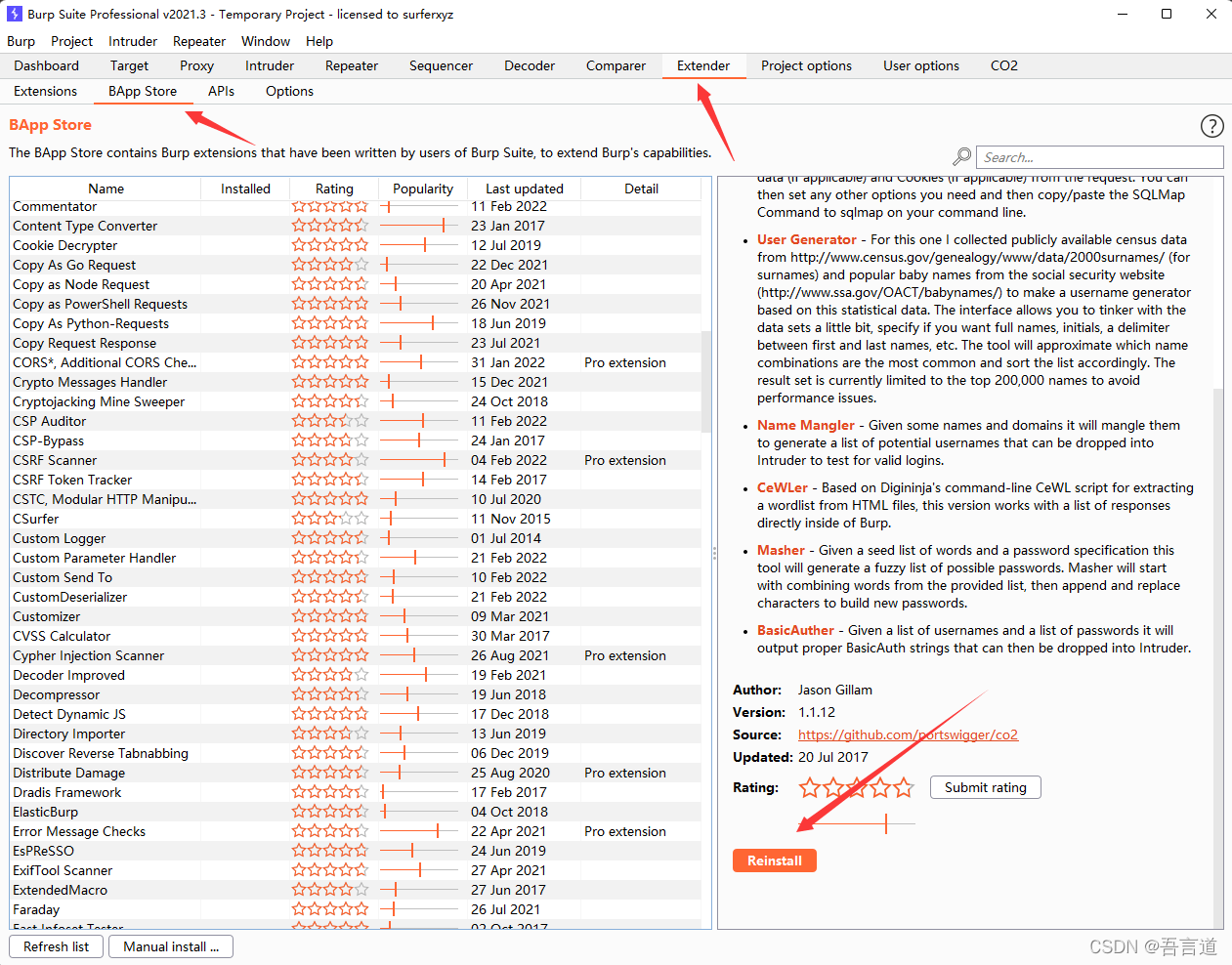Sort by Rating column header
Image resolution: width=1232 pixels, height=965 pixels.
click(334, 189)
